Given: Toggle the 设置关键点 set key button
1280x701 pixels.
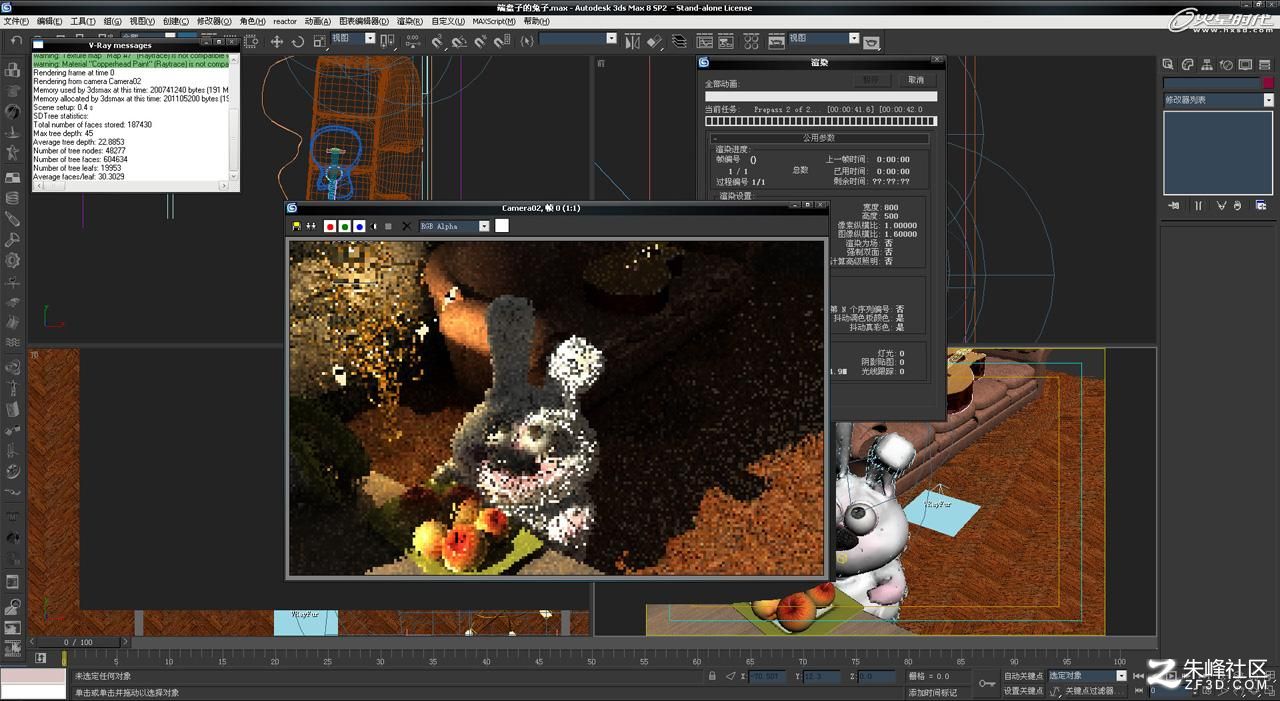Looking at the screenshot, I should coord(1023,690).
